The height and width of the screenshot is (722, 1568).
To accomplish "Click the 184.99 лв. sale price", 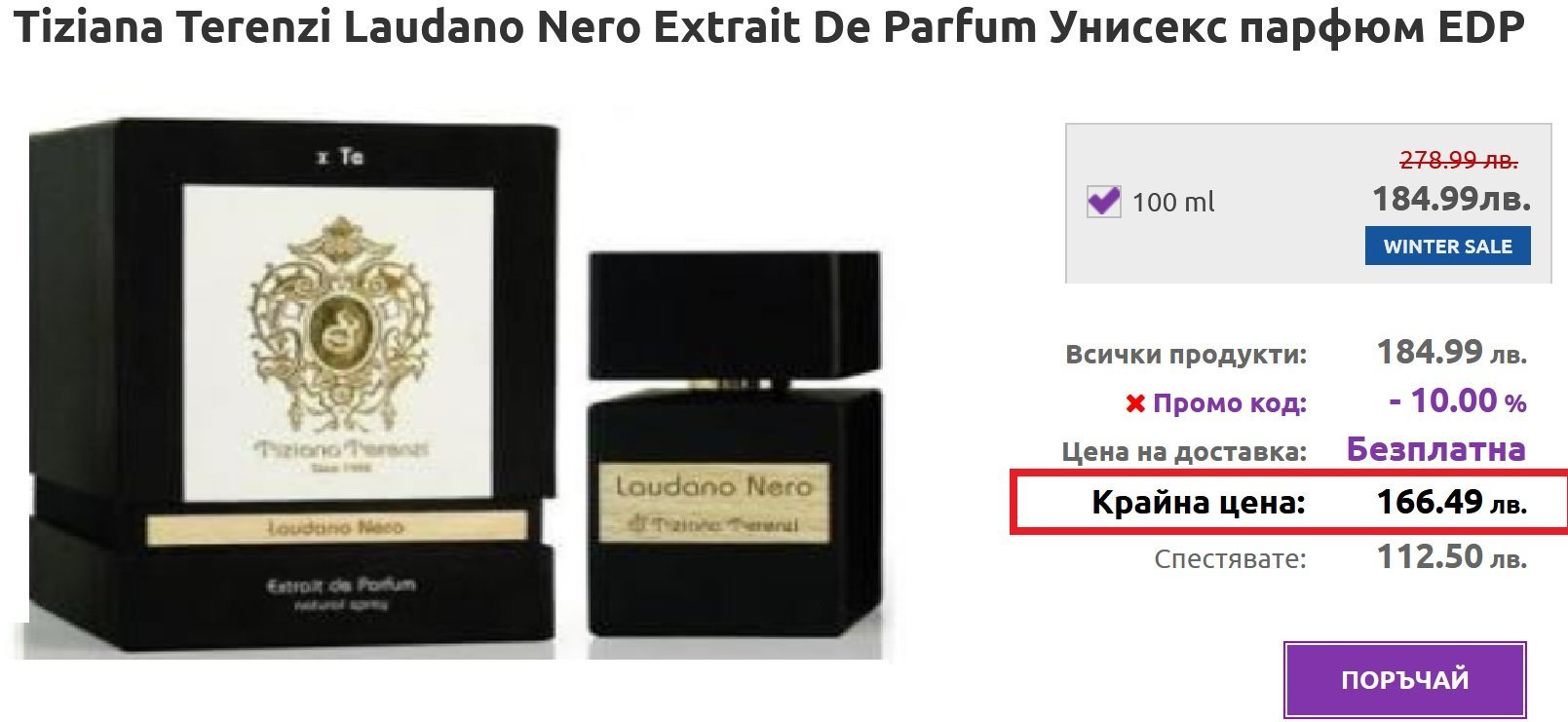I will (x=1451, y=199).
